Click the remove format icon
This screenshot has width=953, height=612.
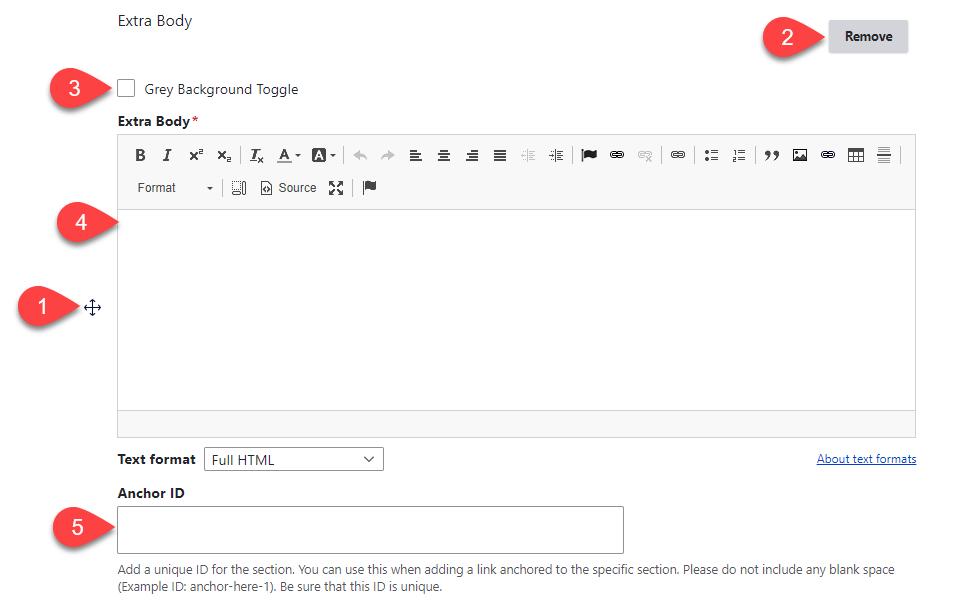tap(256, 155)
